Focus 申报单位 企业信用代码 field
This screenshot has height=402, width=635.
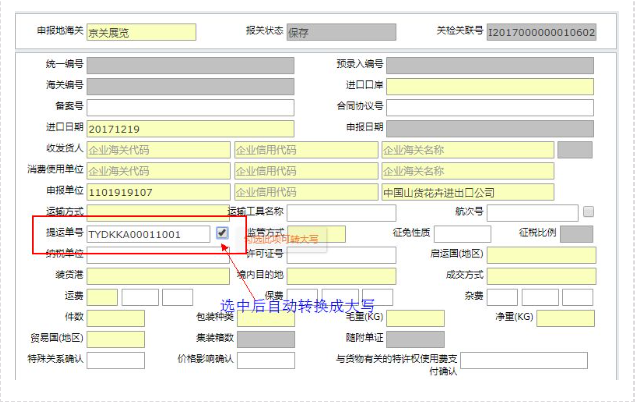click(x=306, y=192)
